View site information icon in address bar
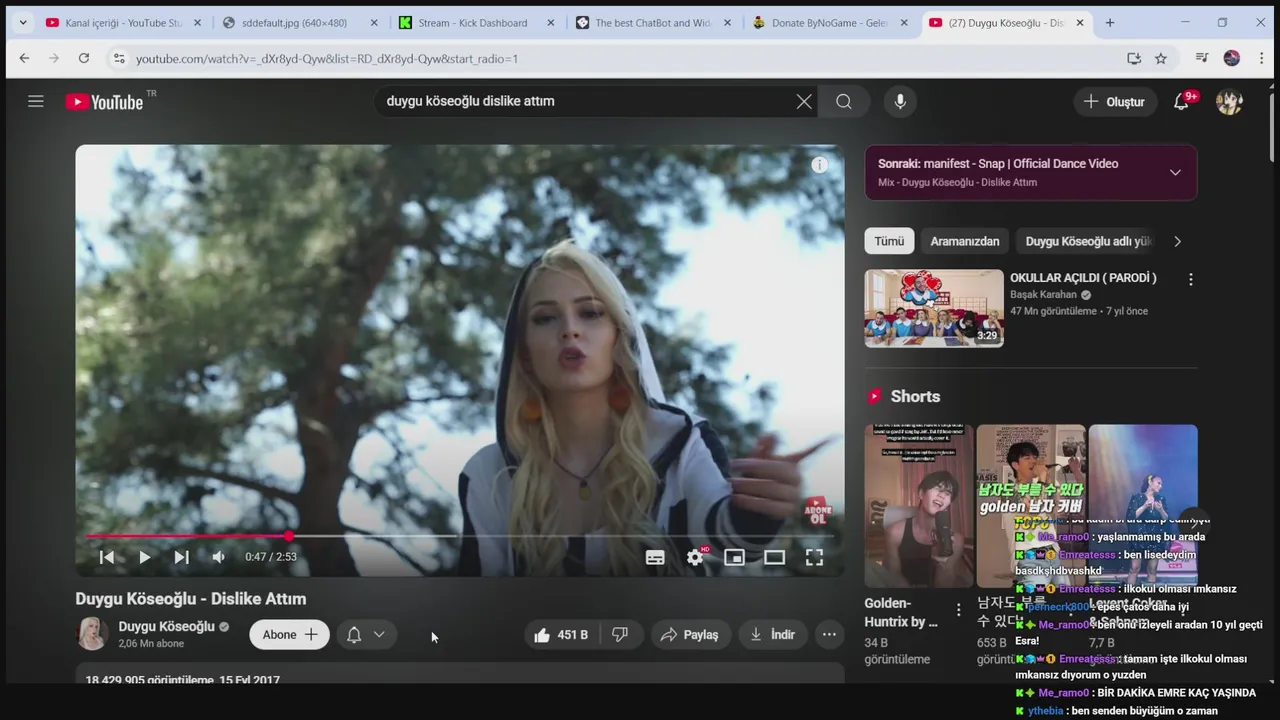Image resolution: width=1280 pixels, height=720 pixels. point(118,59)
